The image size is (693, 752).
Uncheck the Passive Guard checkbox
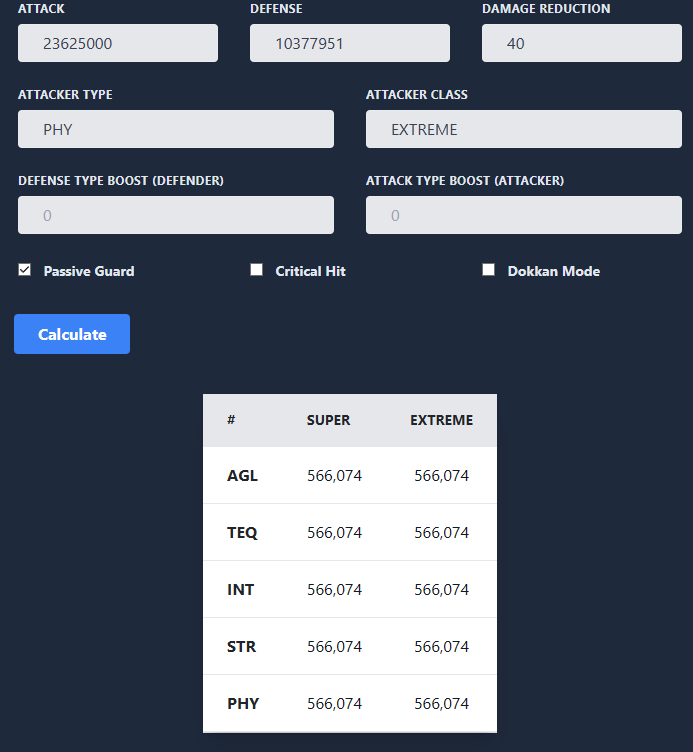point(24,270)
